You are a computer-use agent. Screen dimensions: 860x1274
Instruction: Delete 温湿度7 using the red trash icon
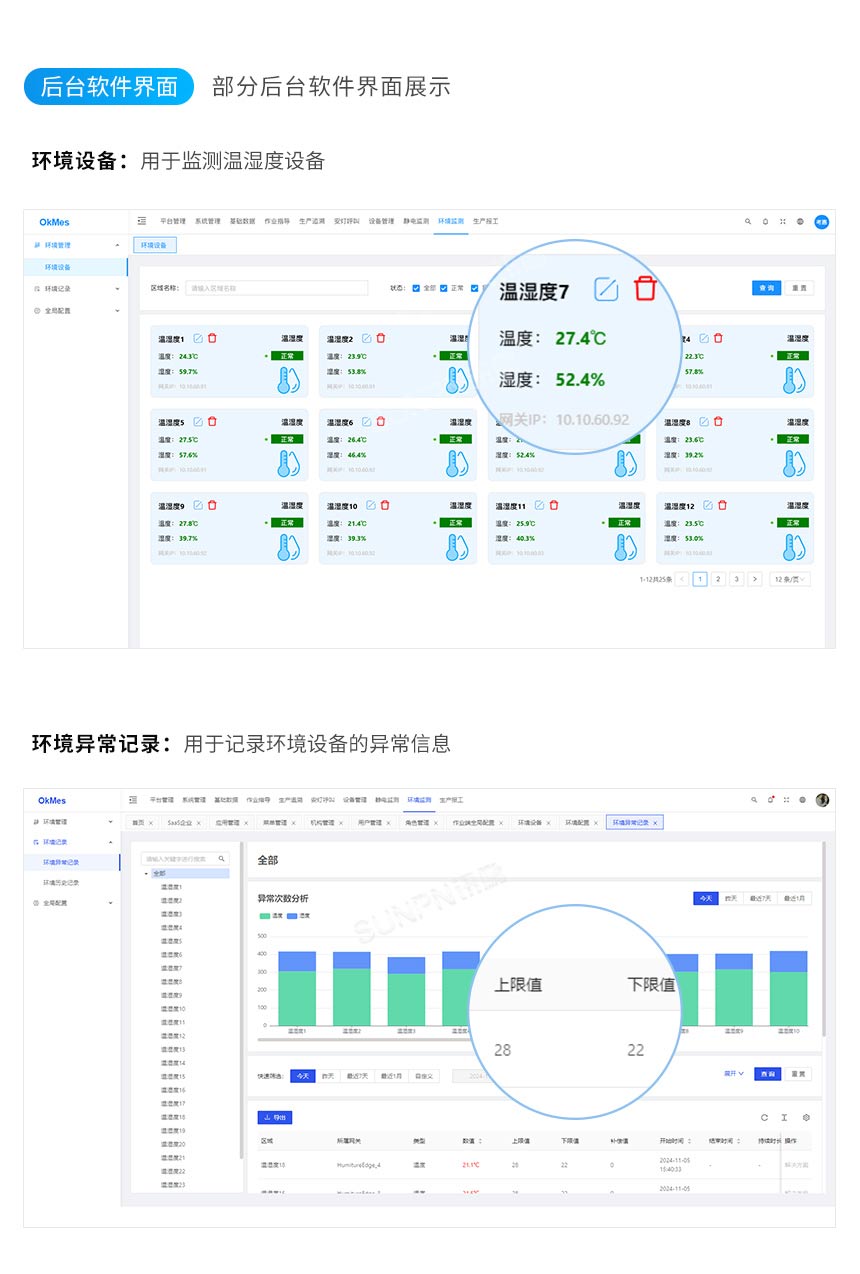point(645,289)
